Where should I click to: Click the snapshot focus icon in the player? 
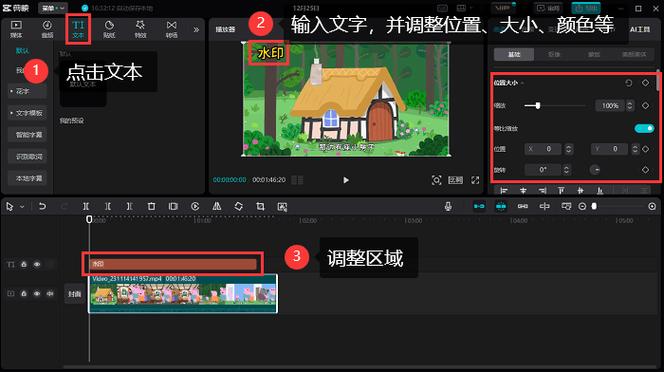click(x=436, y=180)
